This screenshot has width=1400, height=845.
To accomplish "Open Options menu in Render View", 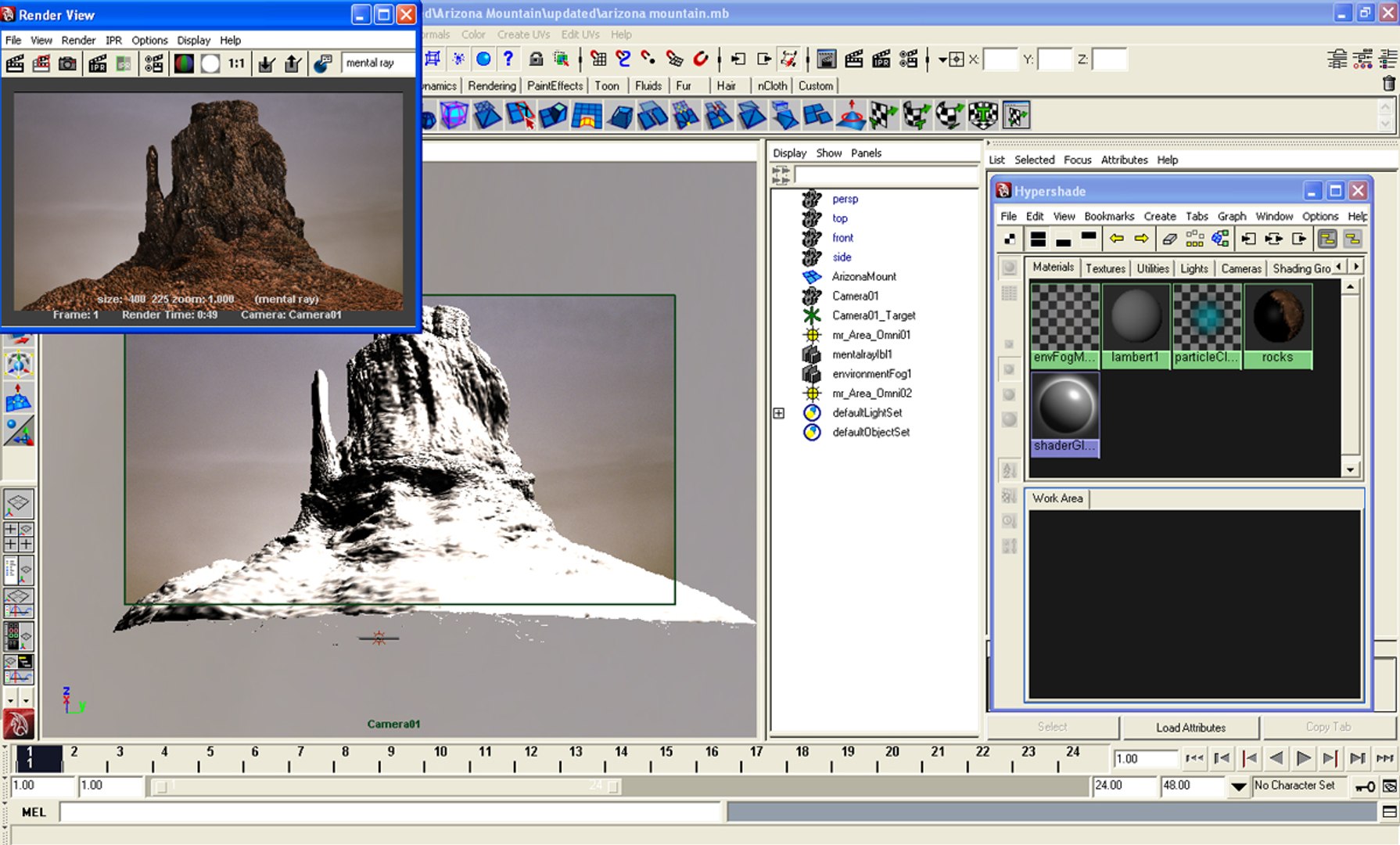I will [x=149, y=40].
